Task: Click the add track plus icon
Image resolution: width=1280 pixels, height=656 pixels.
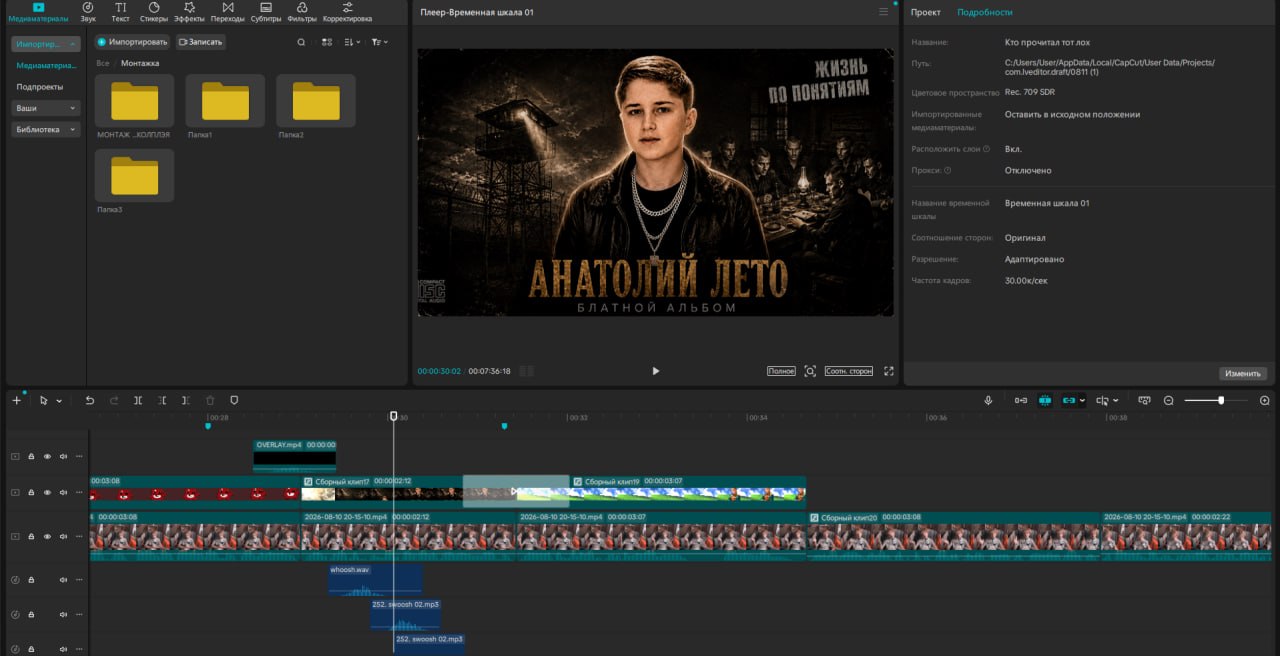Action: tap(16, 400)
